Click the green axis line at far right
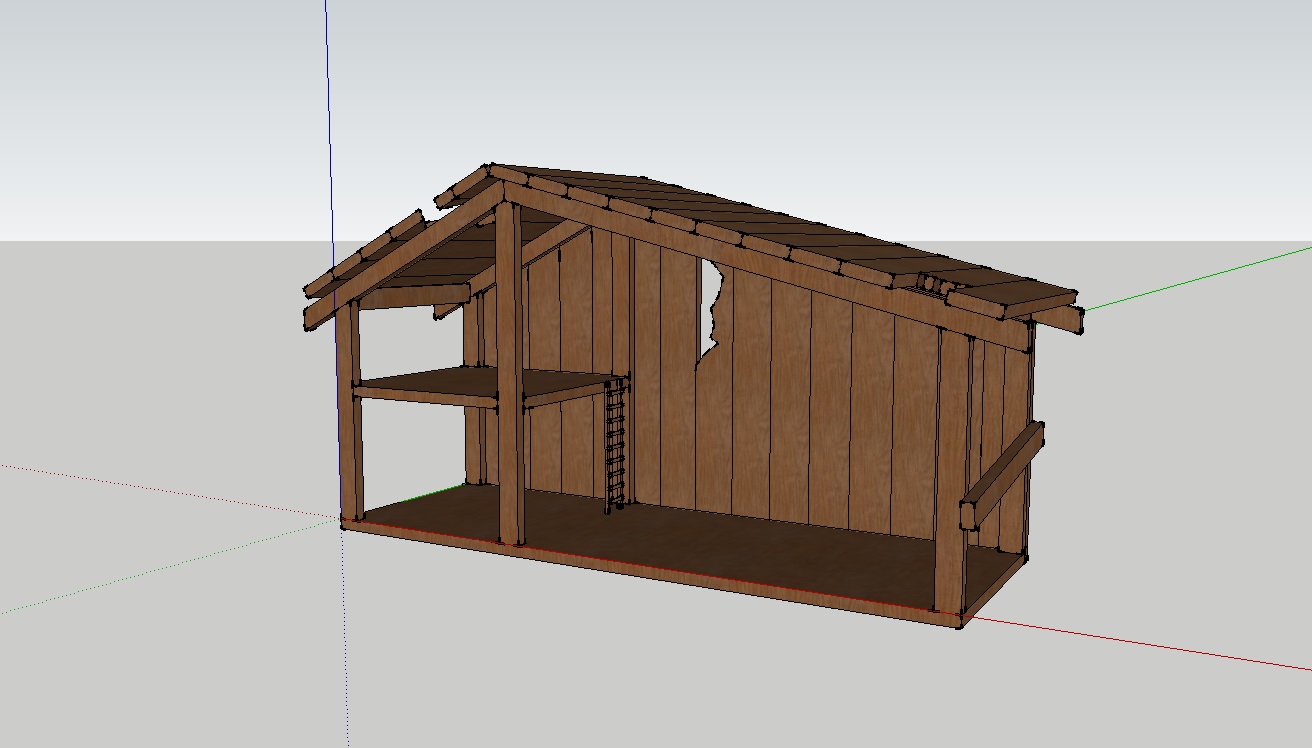 click(x=1200, y=275)
